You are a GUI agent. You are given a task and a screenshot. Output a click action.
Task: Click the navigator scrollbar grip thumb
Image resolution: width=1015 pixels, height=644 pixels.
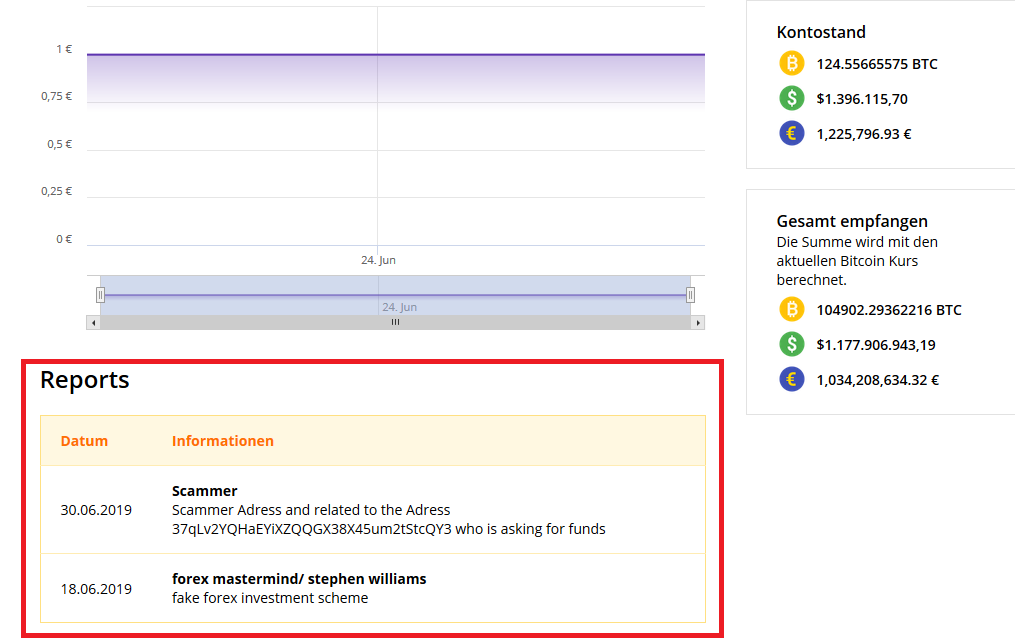395,322
